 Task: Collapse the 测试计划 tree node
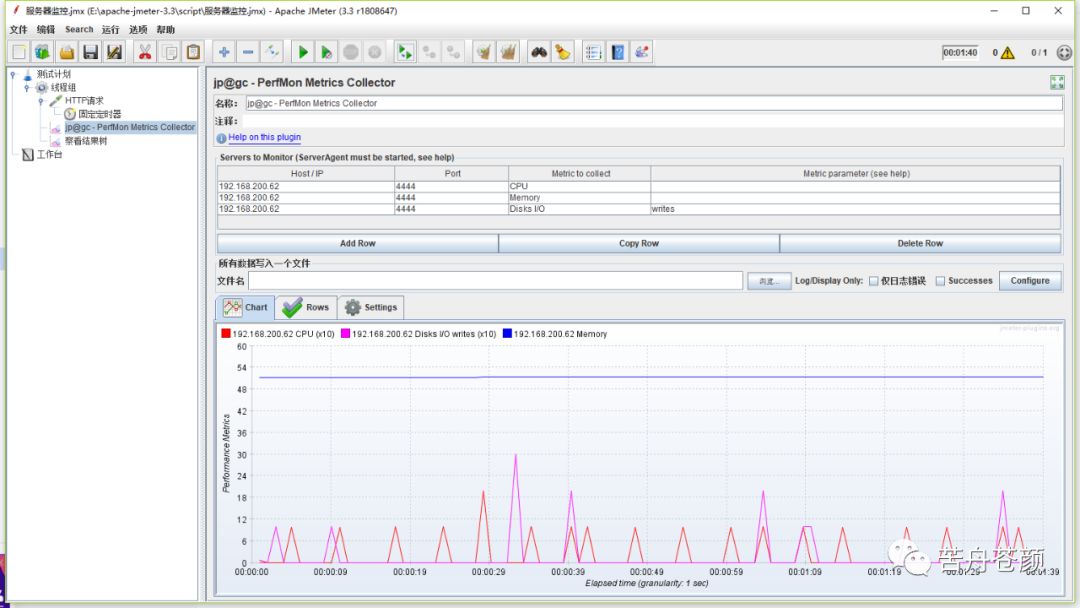pos(13,74)
